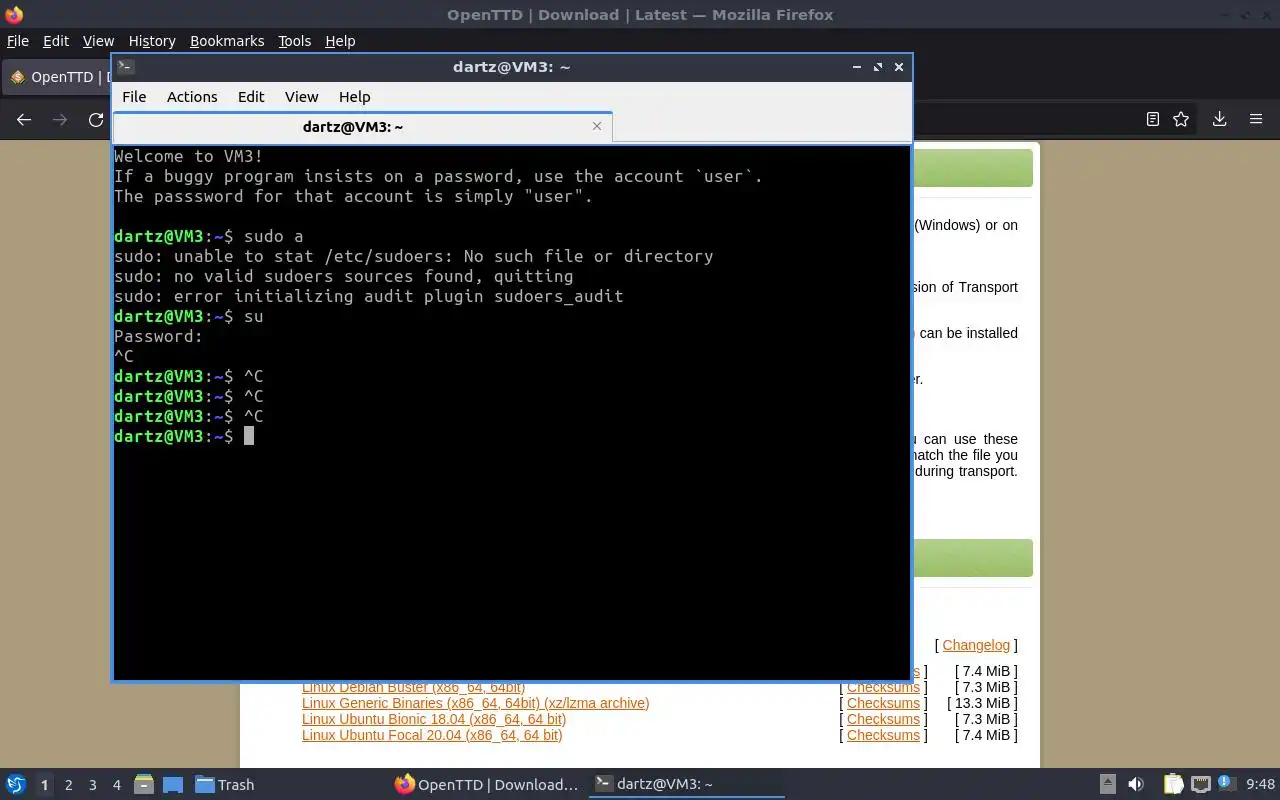Click Firefox back arrow button
Screen dimensions: 1280x800
pyautogui.click(x=24, y=120)
